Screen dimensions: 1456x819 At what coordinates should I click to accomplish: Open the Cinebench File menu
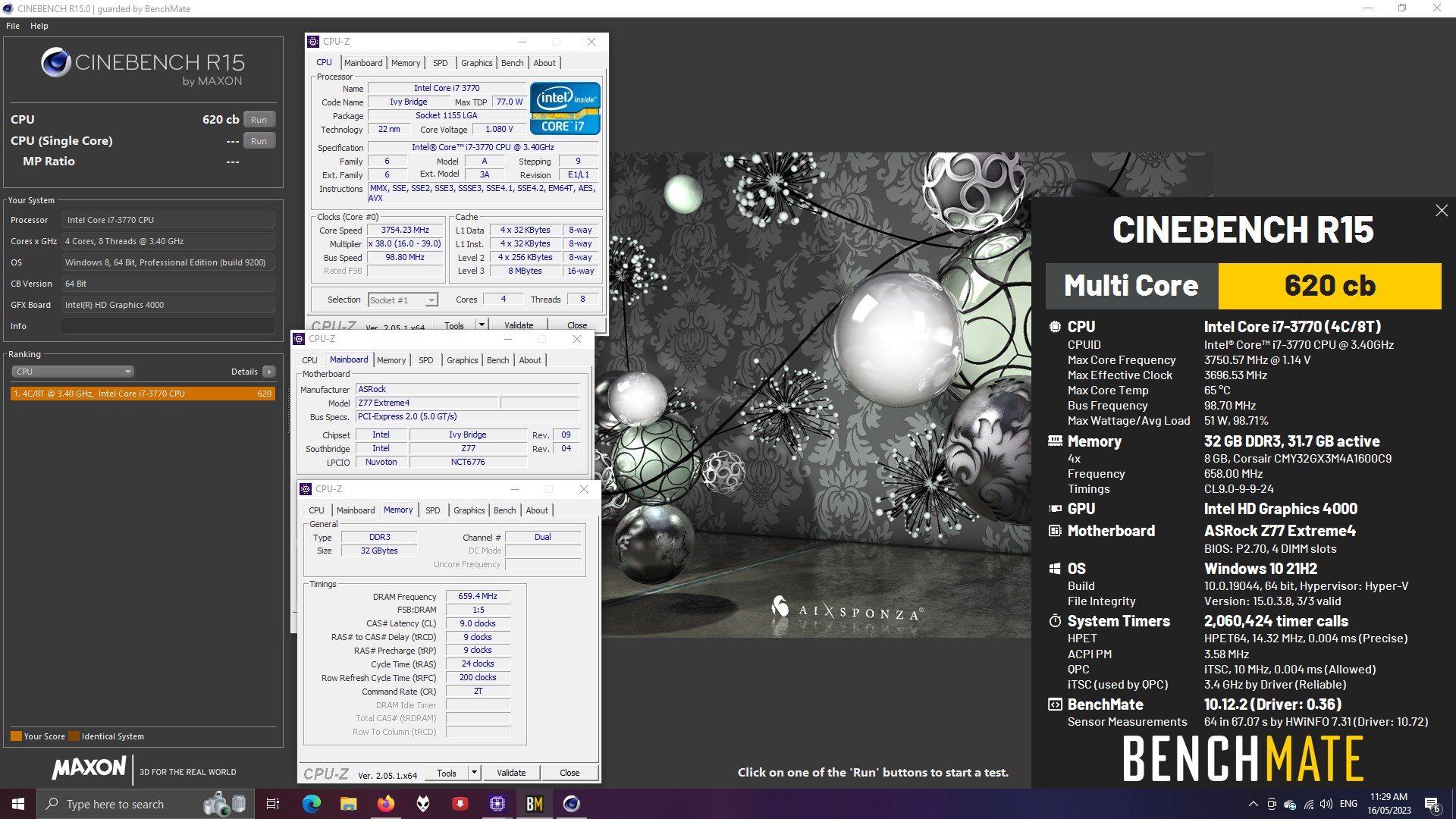(13, 26)
